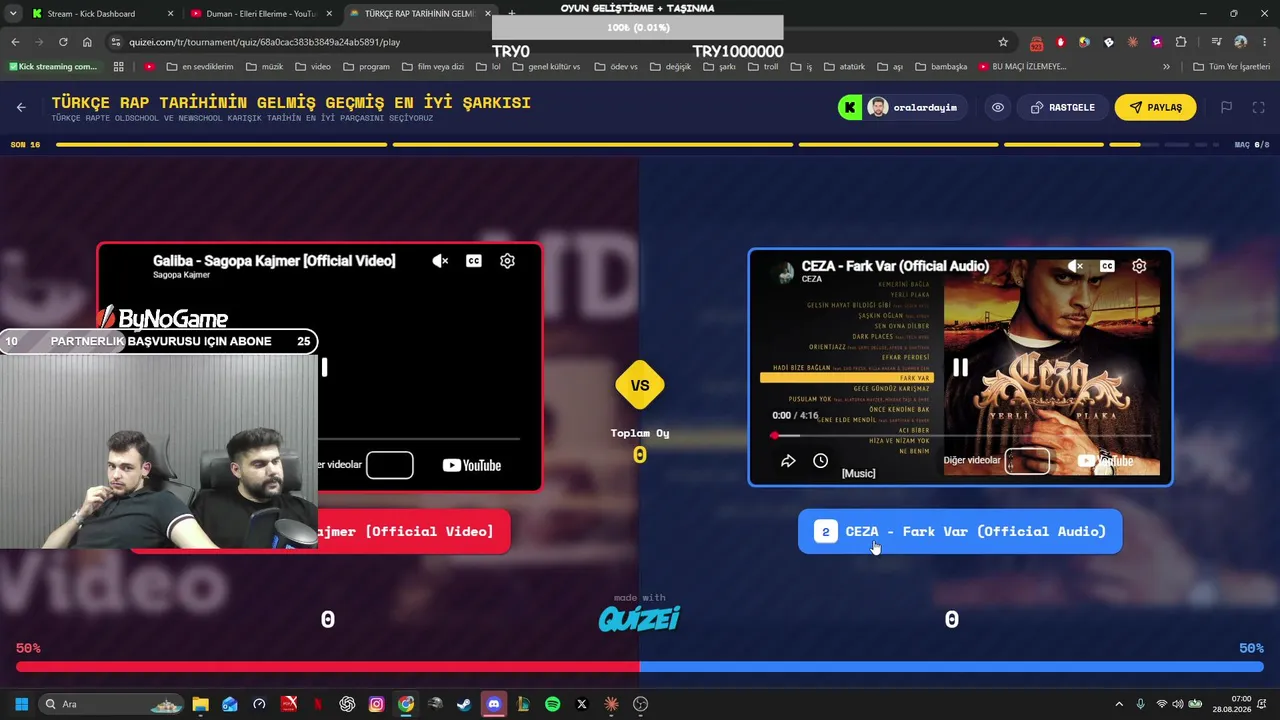Open the Kick streaming bookmark
Viewport: 1280px width, 720px height.
(x=53, y=67)
